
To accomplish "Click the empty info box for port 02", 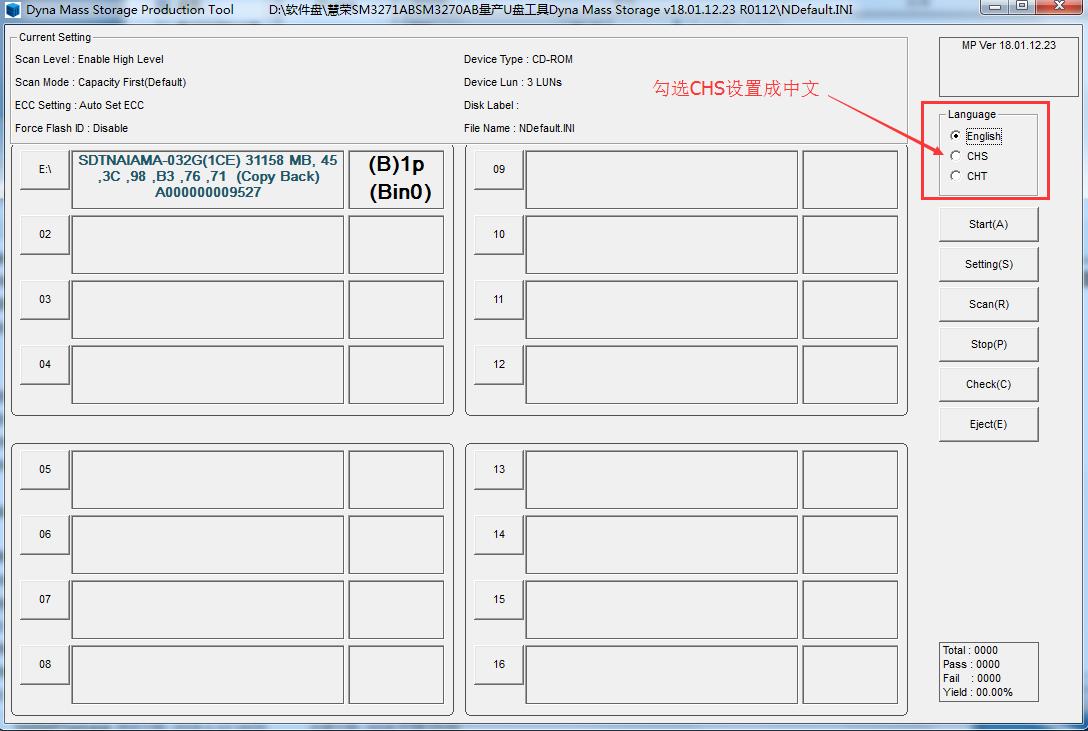I will click(207, 244).
